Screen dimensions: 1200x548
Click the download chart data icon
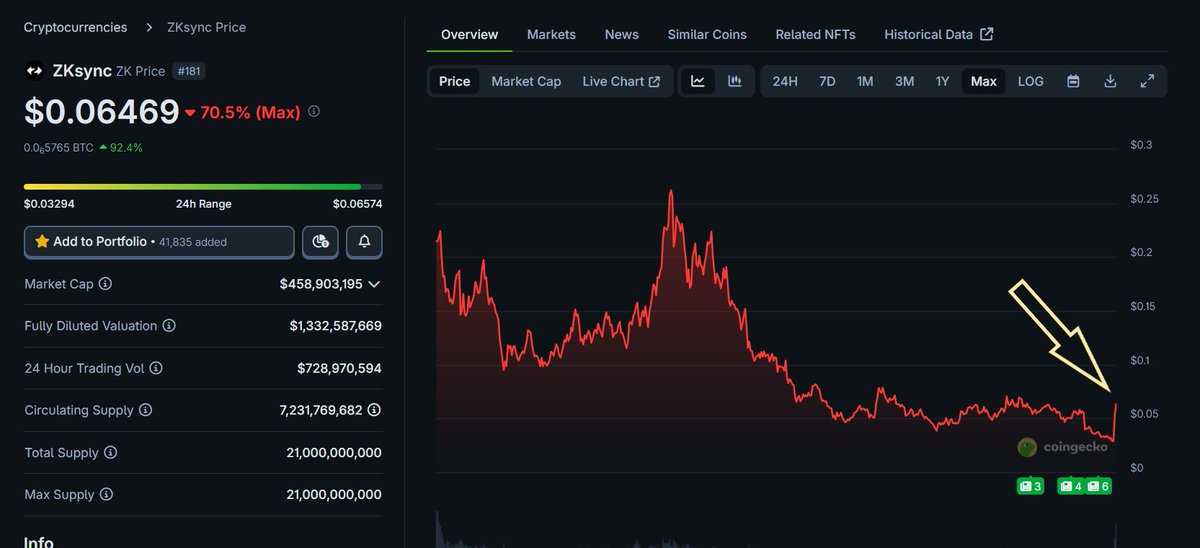coord(1110,81)
